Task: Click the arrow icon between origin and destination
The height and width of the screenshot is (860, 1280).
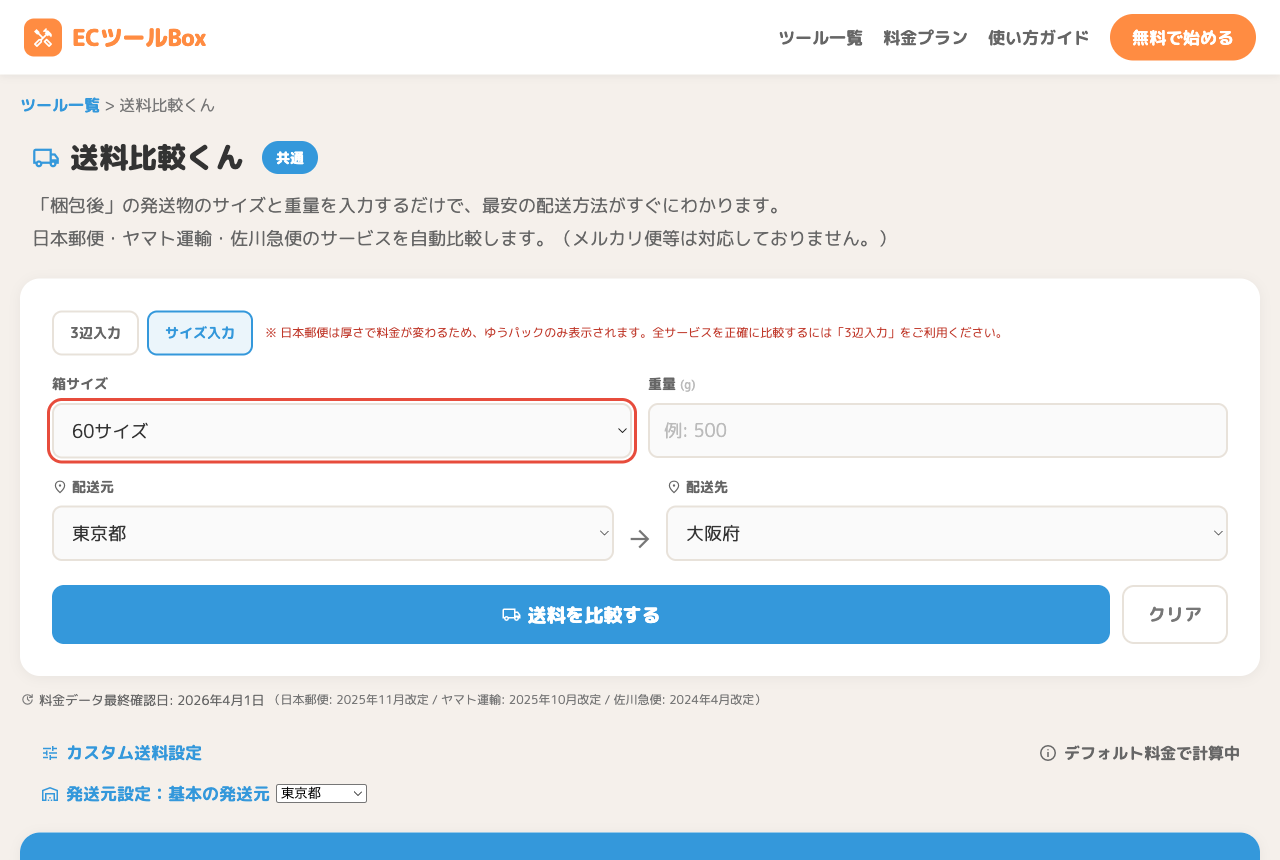Action: (640, 539)
